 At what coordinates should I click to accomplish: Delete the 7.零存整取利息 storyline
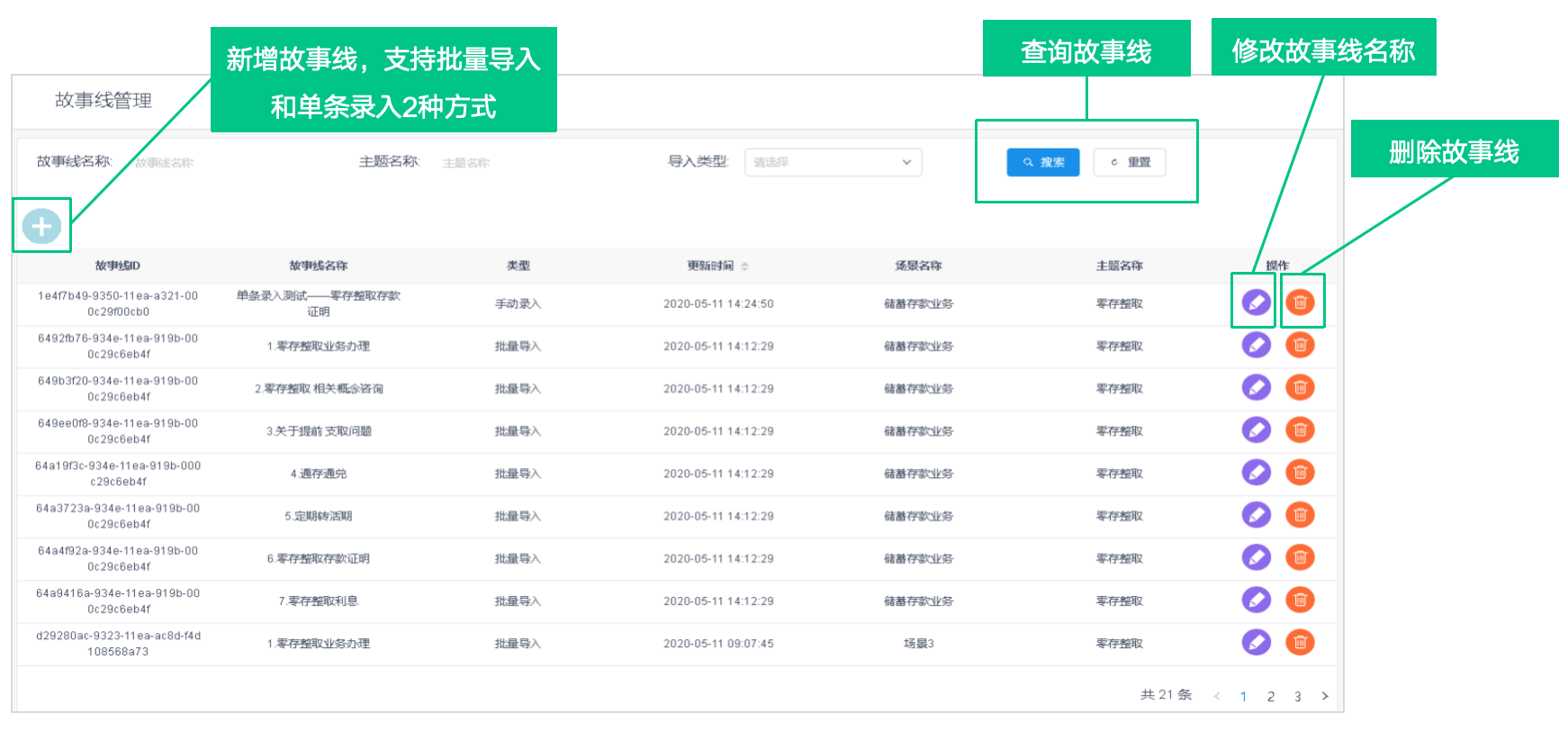[x=1300, y=600]
